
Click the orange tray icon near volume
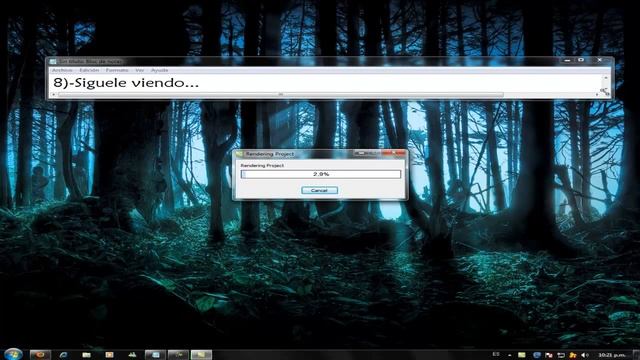pos(573,356)
